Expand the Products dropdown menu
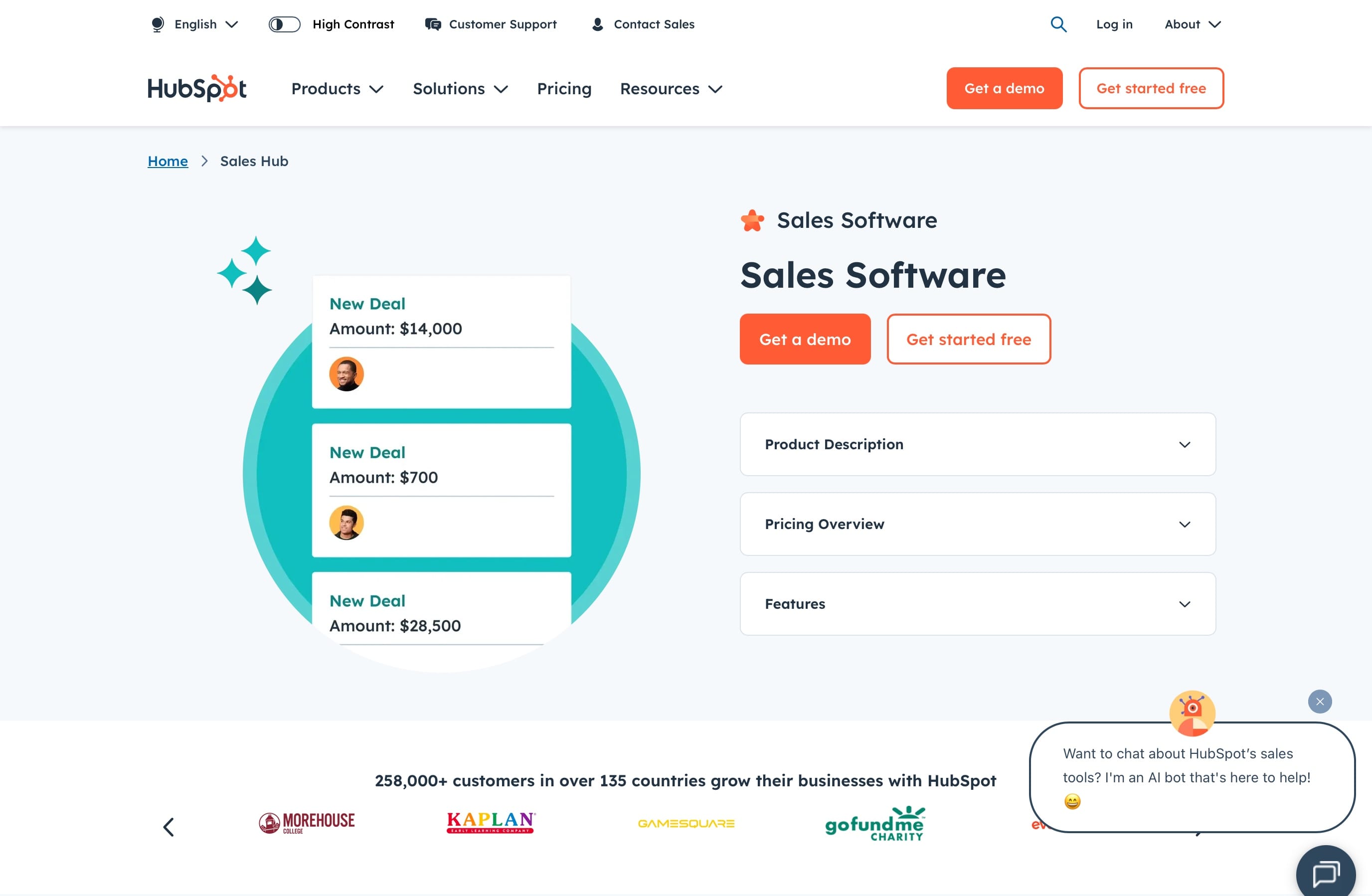Image resolution: width=1372 pixels, height=896 pixels. pos(337,88)
